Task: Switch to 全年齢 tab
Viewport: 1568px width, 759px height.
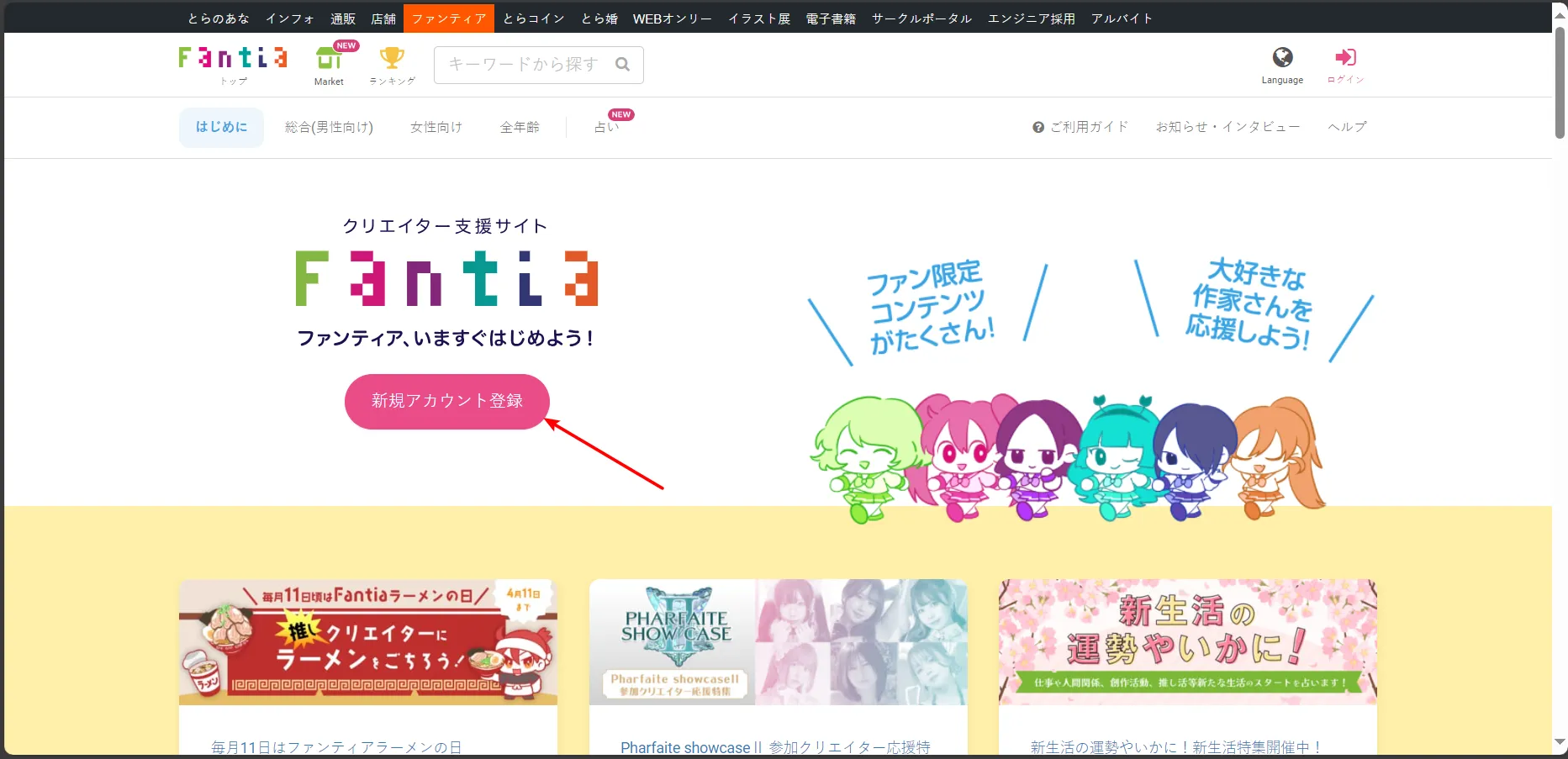Action: [x=520, y=127]
